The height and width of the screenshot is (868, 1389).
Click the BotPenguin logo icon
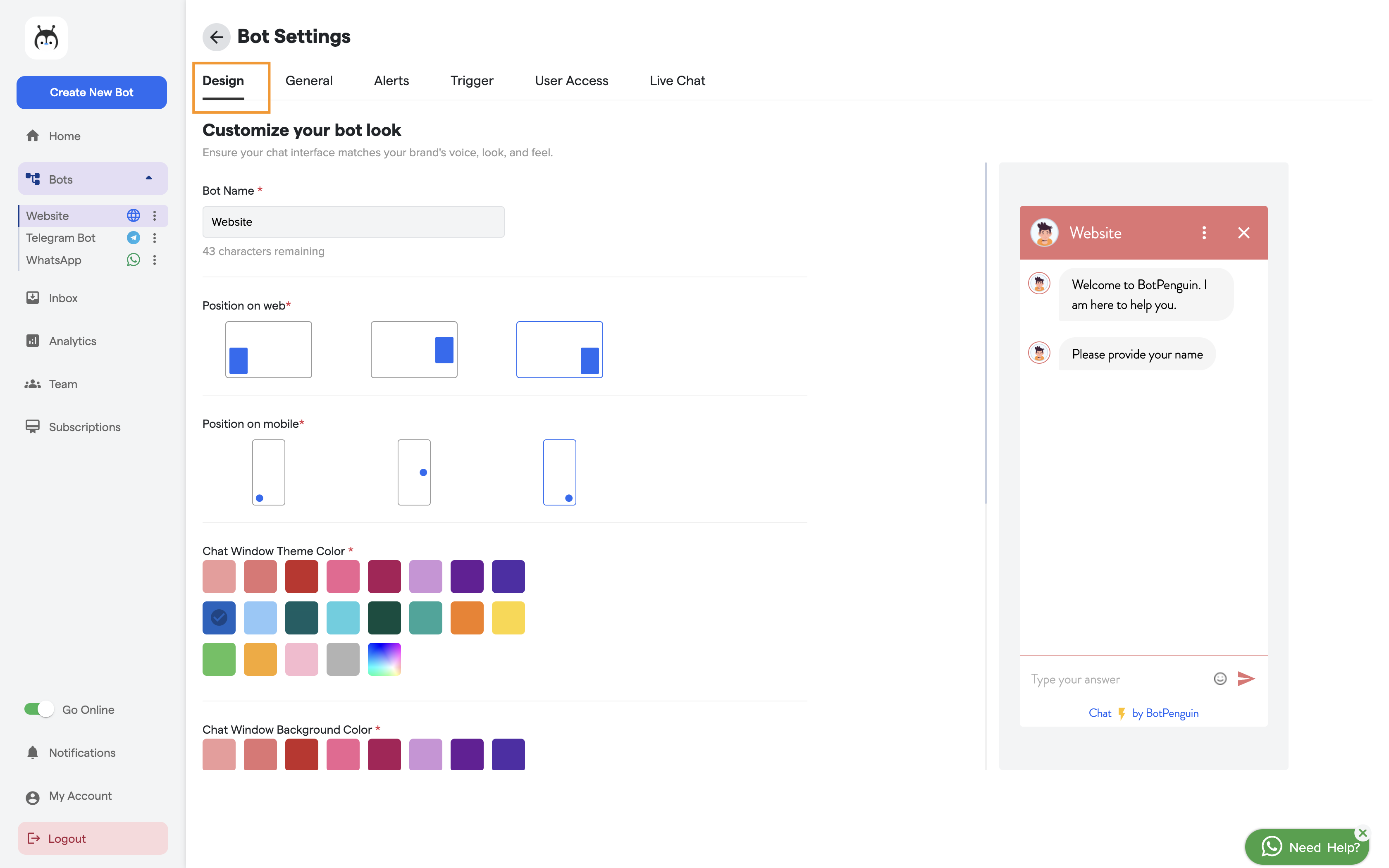(46, 38)
